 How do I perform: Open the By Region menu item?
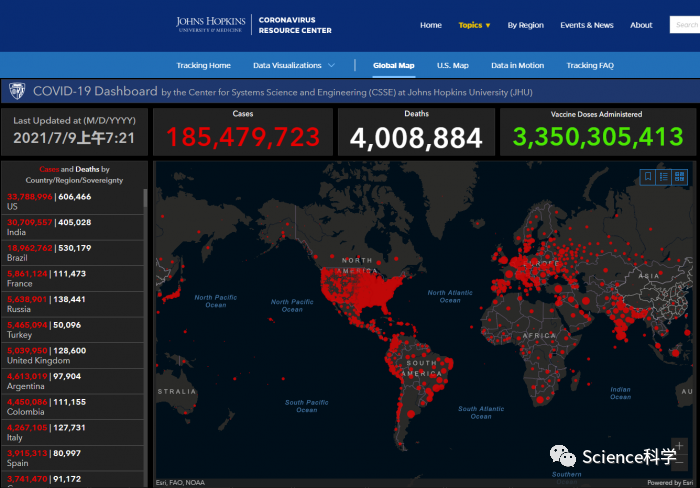525,25
